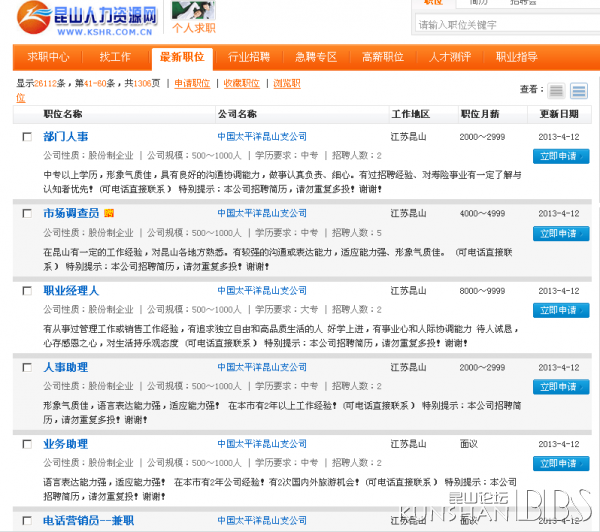Apply now to 职业经理人 with 立即申请
Viewport: 600px width, 532px height.
tap(561, 310)
